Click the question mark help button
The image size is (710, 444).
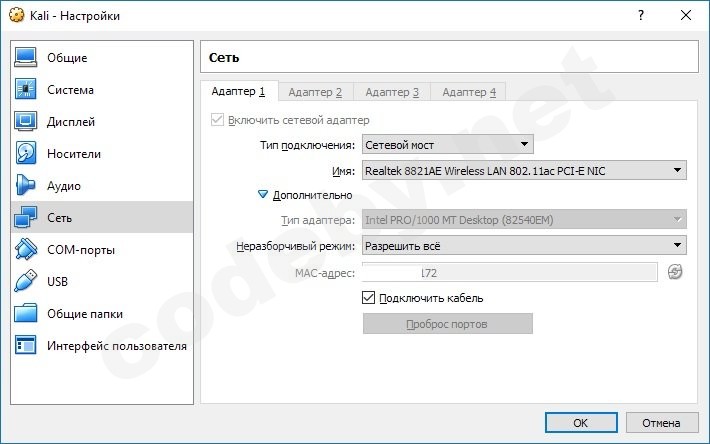tap(641, 15)
